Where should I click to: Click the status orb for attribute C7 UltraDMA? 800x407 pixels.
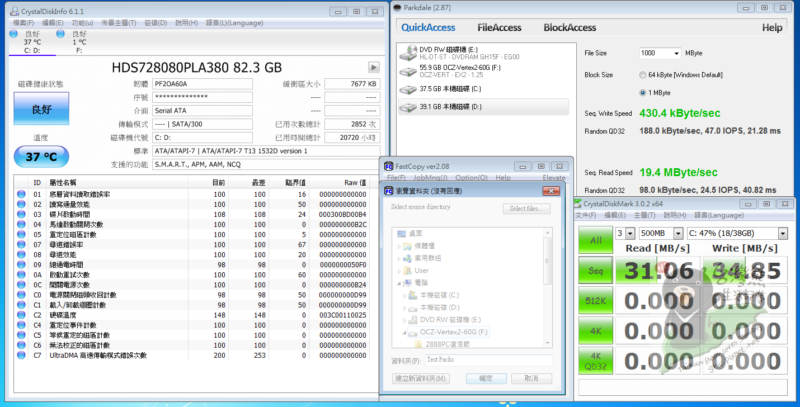21,355
